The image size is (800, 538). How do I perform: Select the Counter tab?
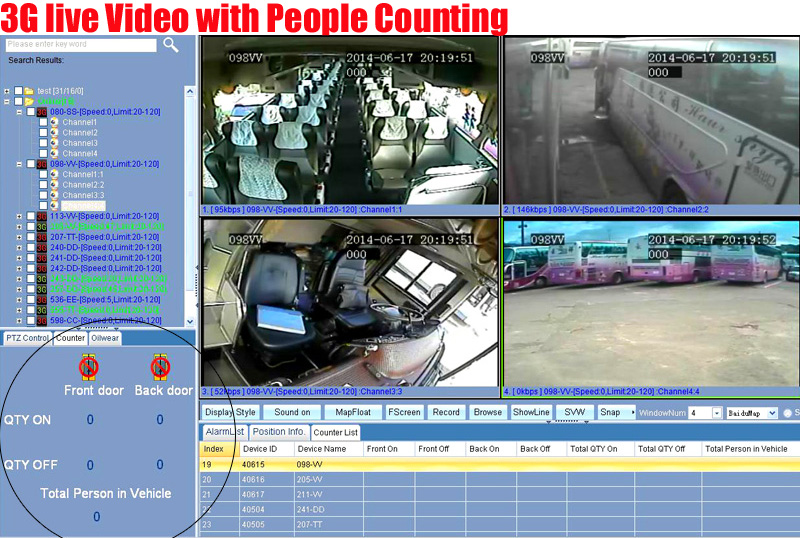(70, 338)
